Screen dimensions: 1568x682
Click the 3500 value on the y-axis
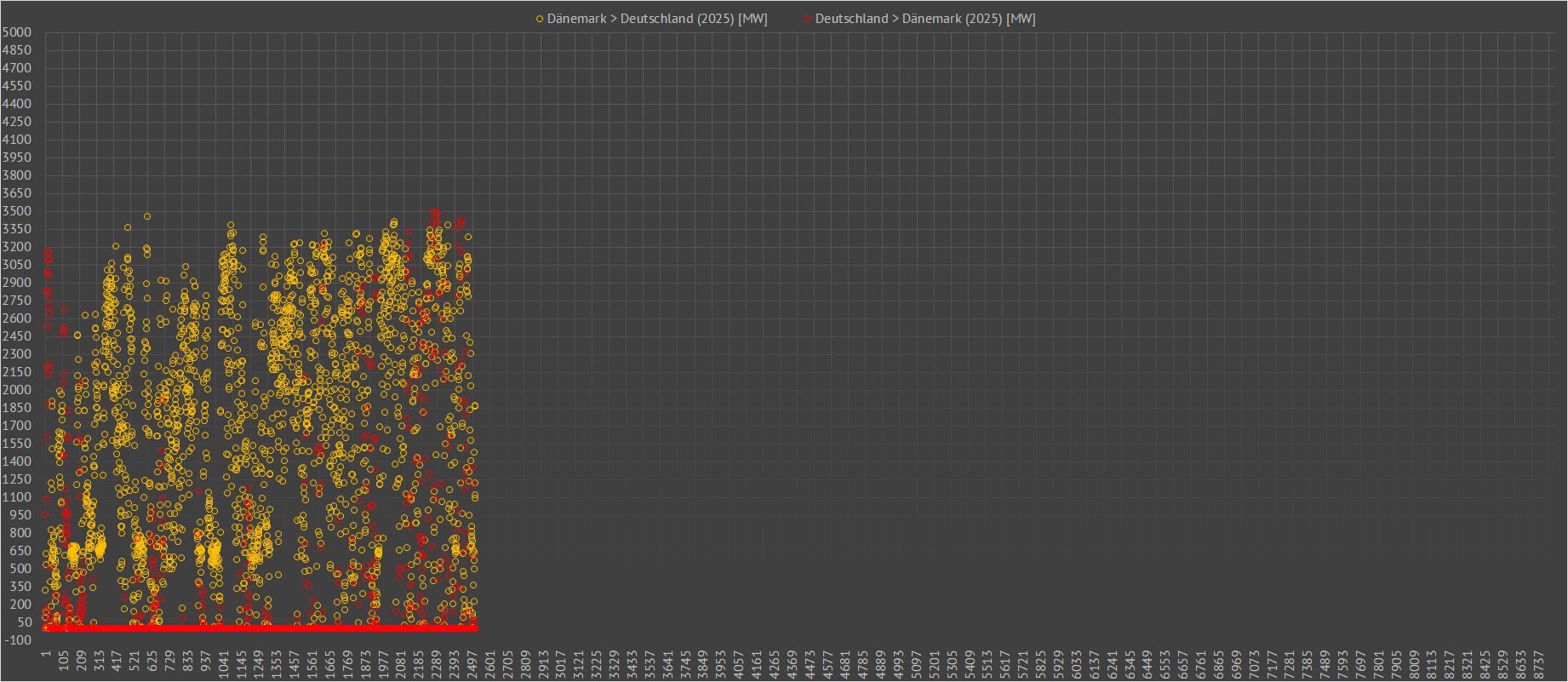pos(17,211)
